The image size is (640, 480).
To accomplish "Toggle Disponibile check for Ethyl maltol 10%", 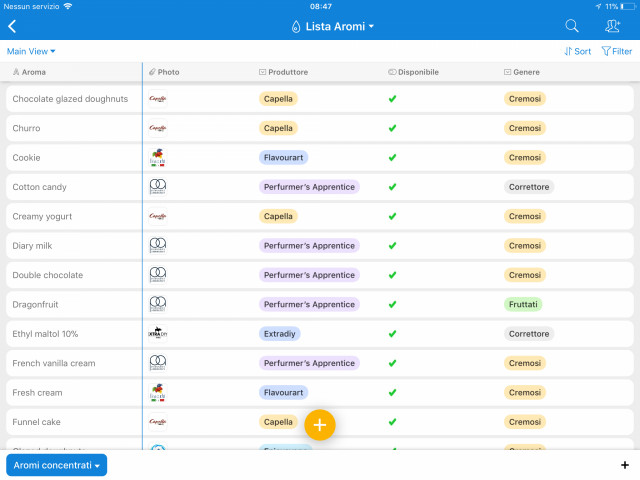I will [392, 334].
